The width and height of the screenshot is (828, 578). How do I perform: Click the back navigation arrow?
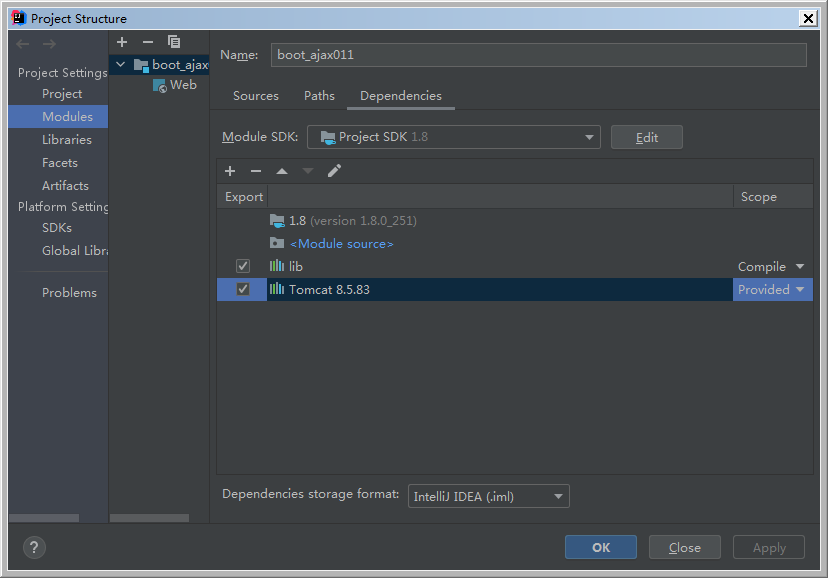(22, 44)
